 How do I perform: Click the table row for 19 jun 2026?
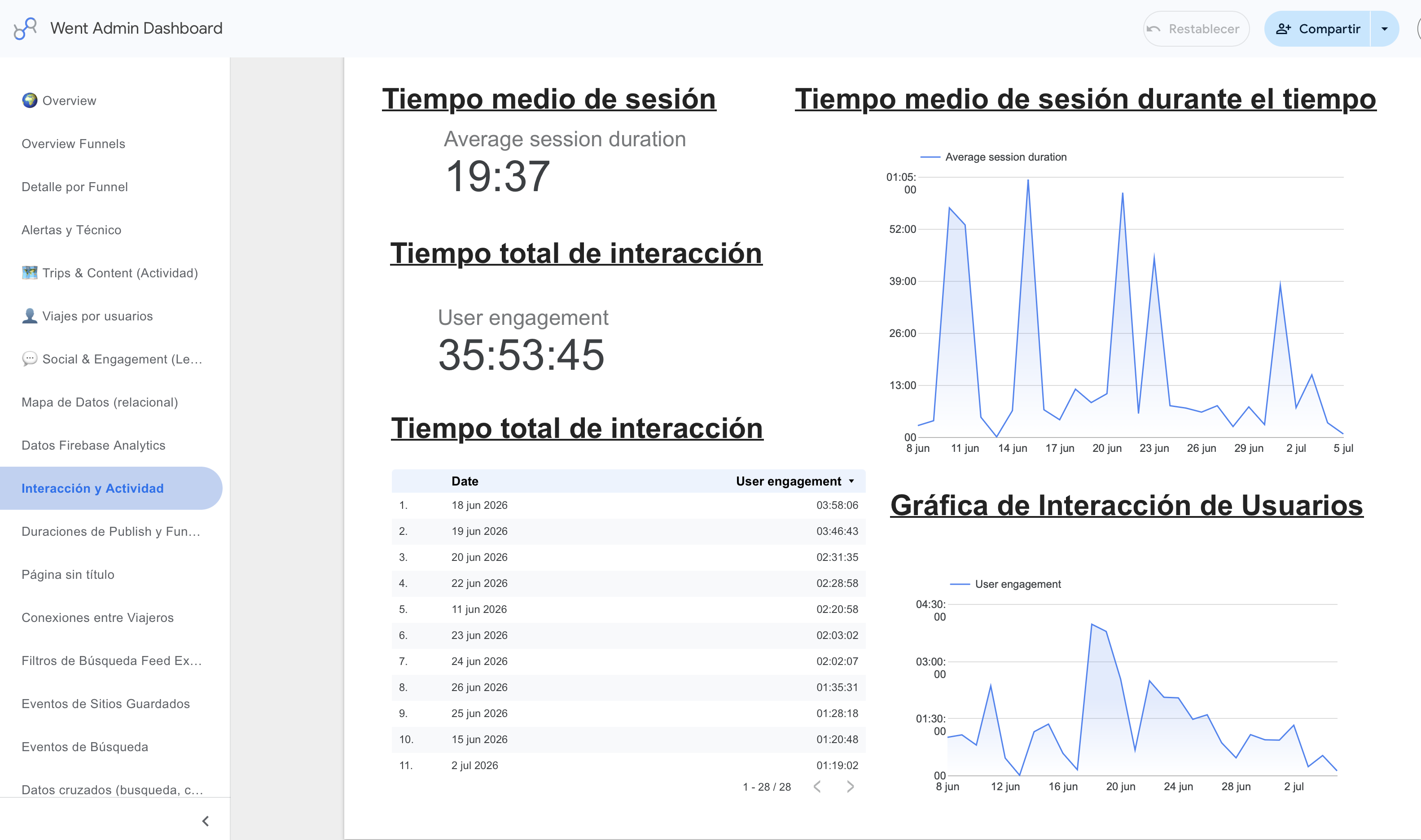point(628,531)
